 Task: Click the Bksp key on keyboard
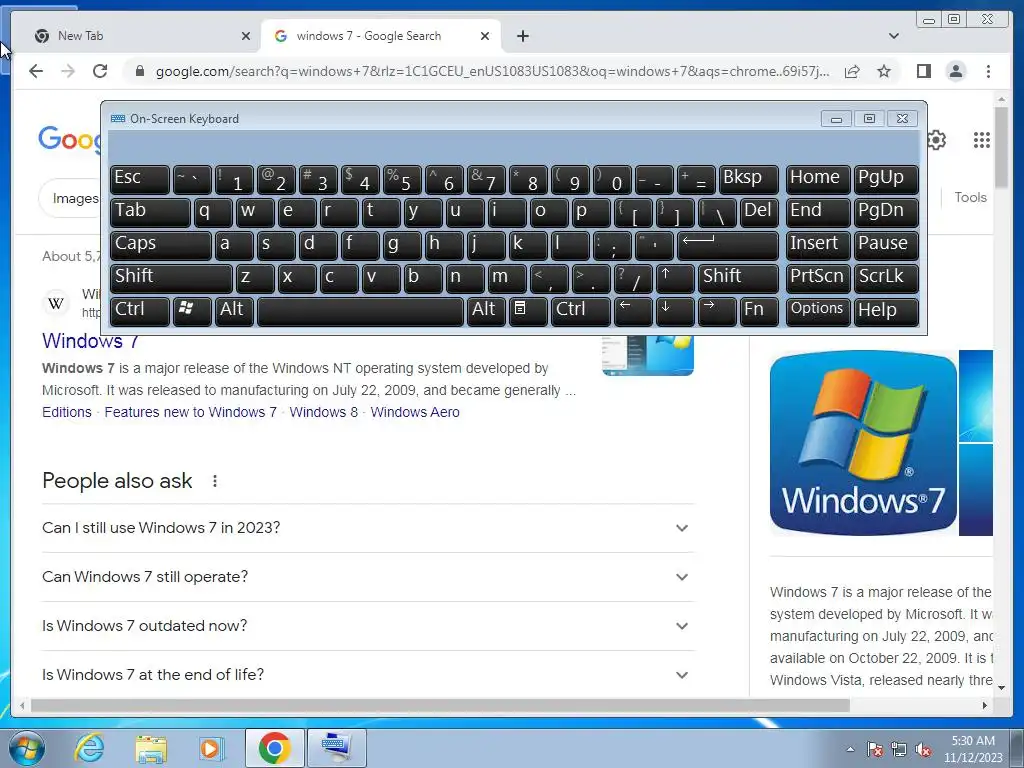point(748,179)
